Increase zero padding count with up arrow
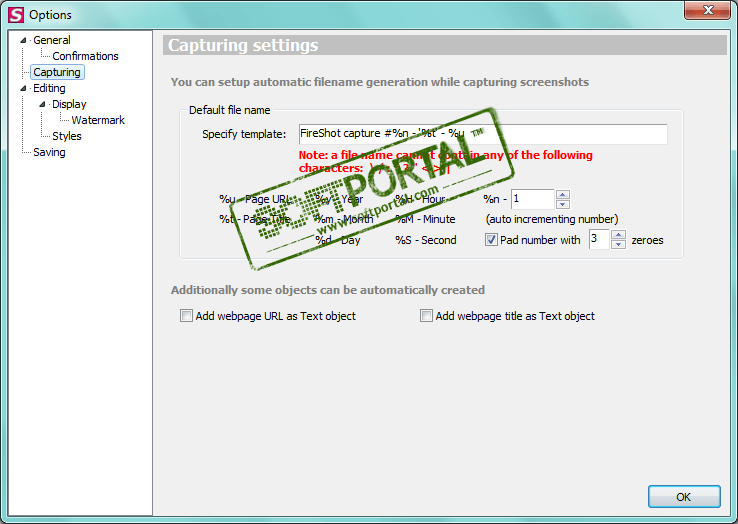 (x=618, y=234)
